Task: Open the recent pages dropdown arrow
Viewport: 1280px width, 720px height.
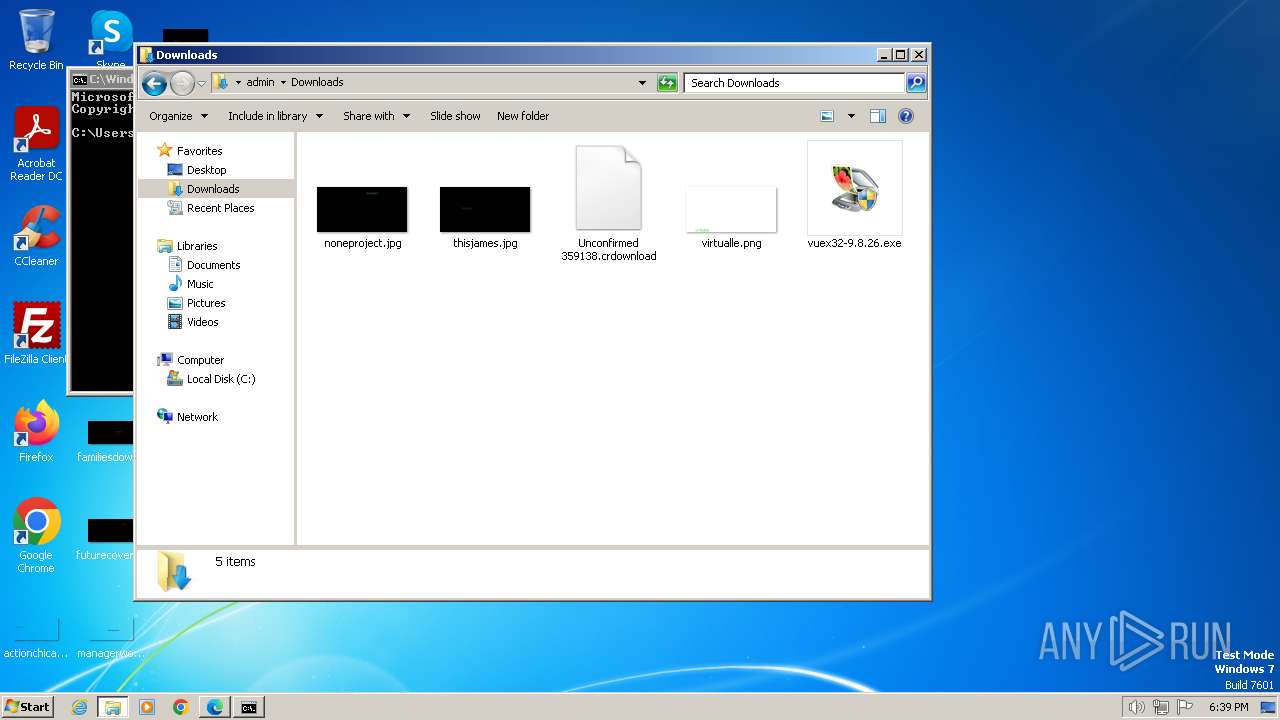Action: coord(201,83)
